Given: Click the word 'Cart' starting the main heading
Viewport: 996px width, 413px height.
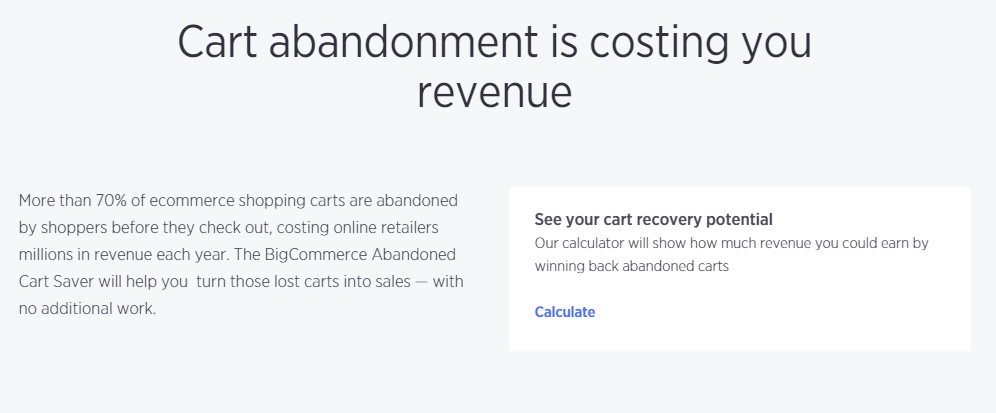Looking at the screenshot, I should (217, 42).
